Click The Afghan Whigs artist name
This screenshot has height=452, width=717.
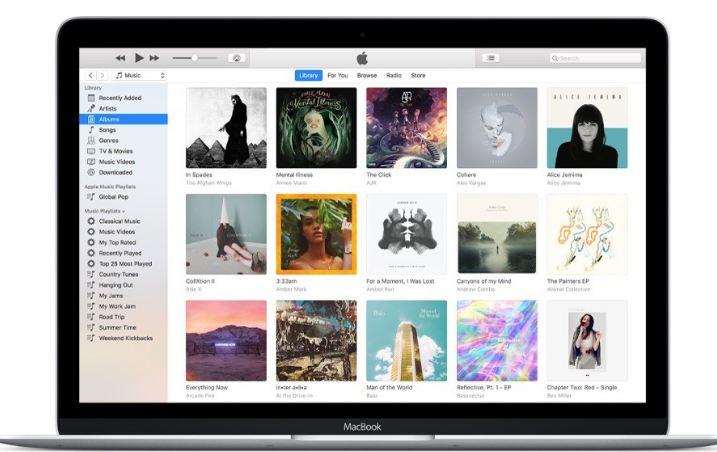(209, 183)
